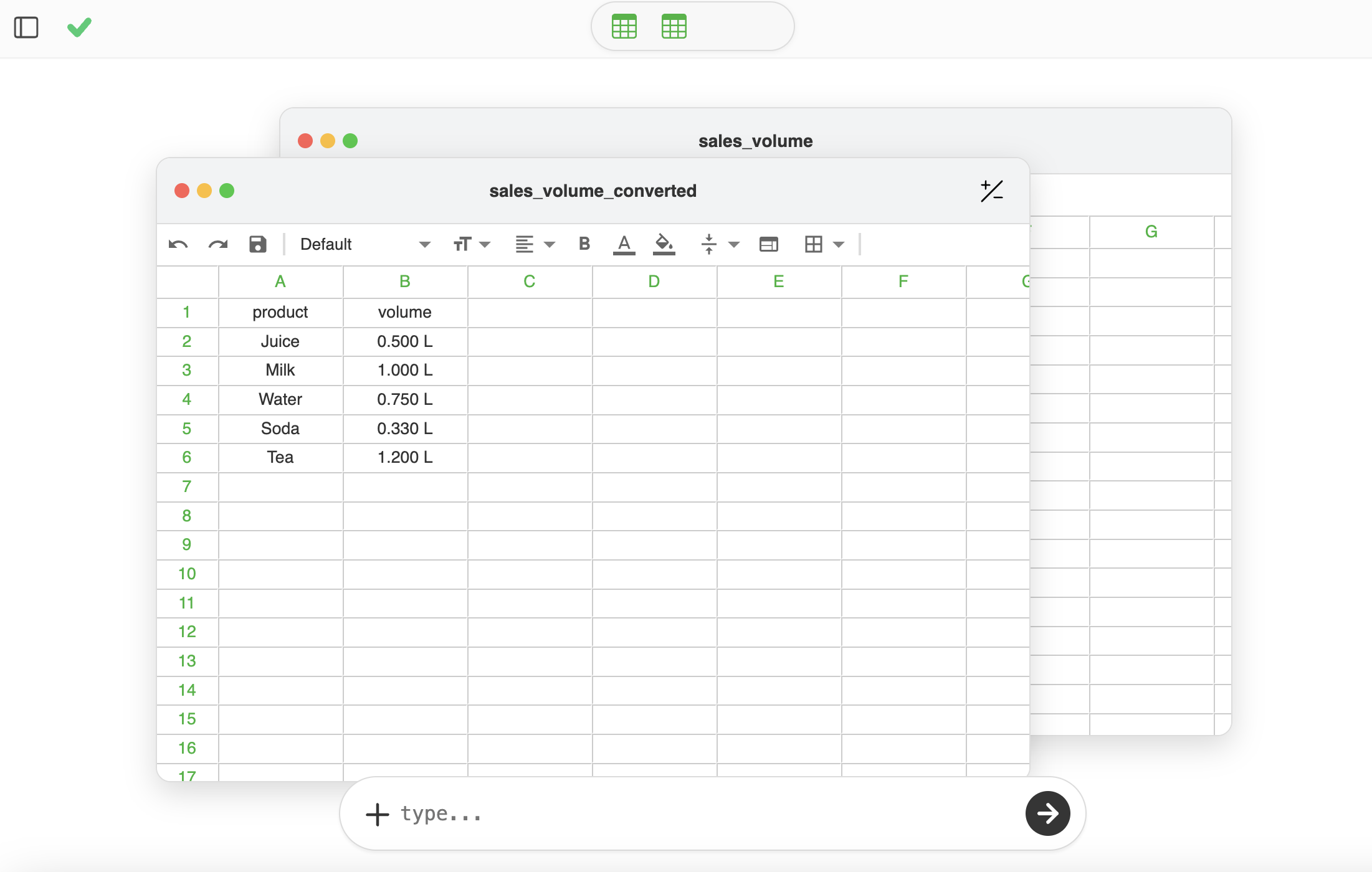The height and width of the screenshot is (872, 1372).
Task: Close the sales_volume background window
Action: (x=305, y=141)
